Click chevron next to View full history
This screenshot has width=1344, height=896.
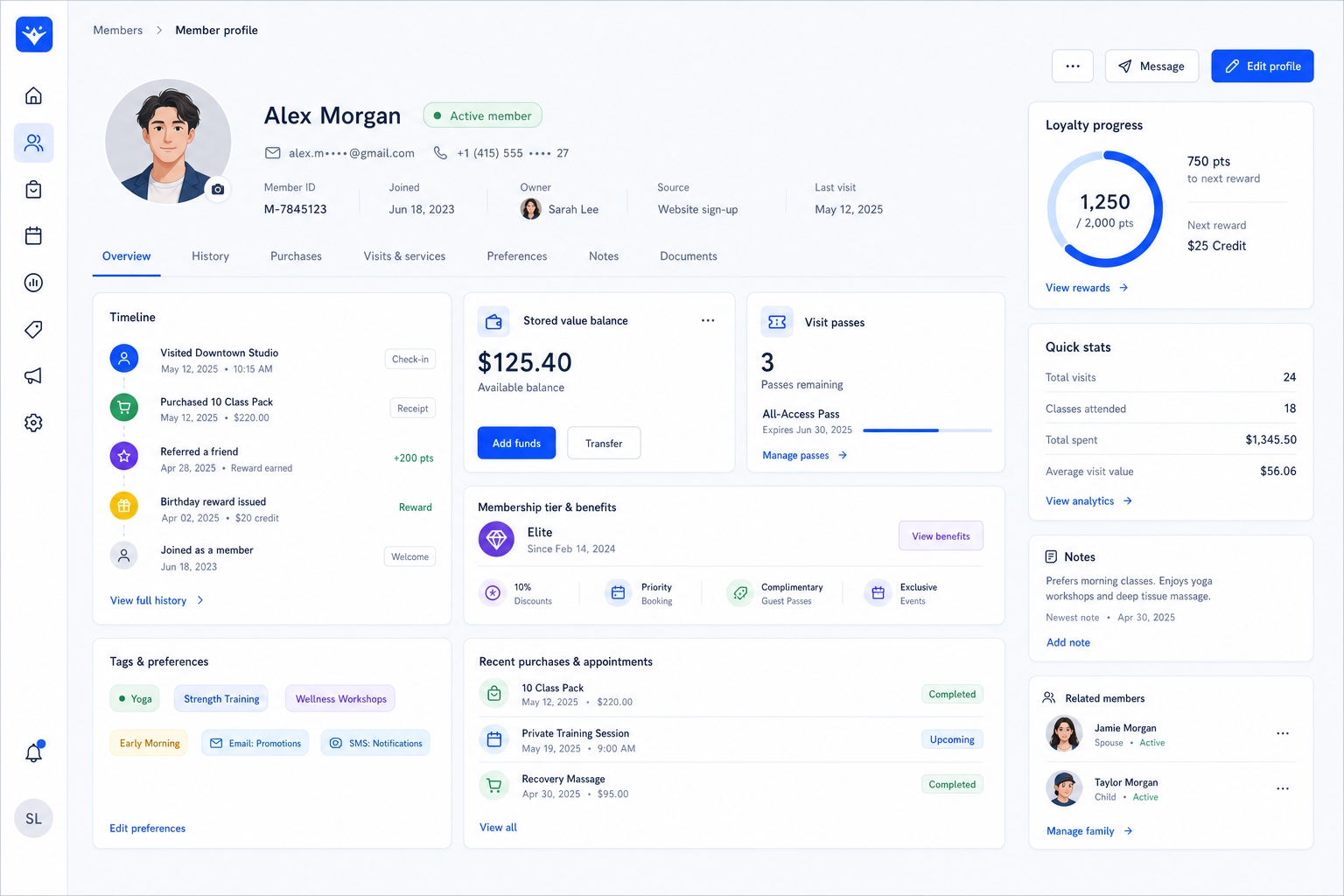tap(200, 600)
